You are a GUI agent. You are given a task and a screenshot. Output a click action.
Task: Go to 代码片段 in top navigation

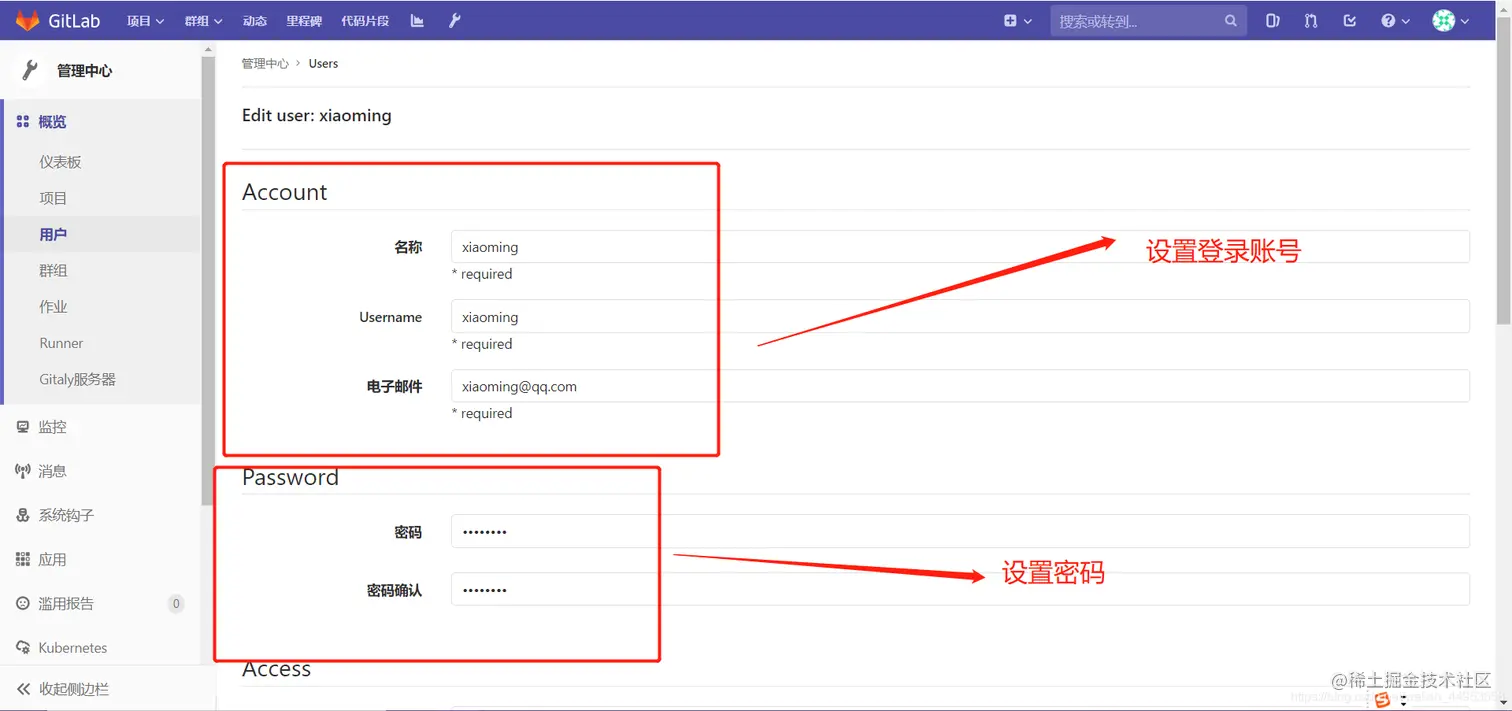[x=365, y=21]
